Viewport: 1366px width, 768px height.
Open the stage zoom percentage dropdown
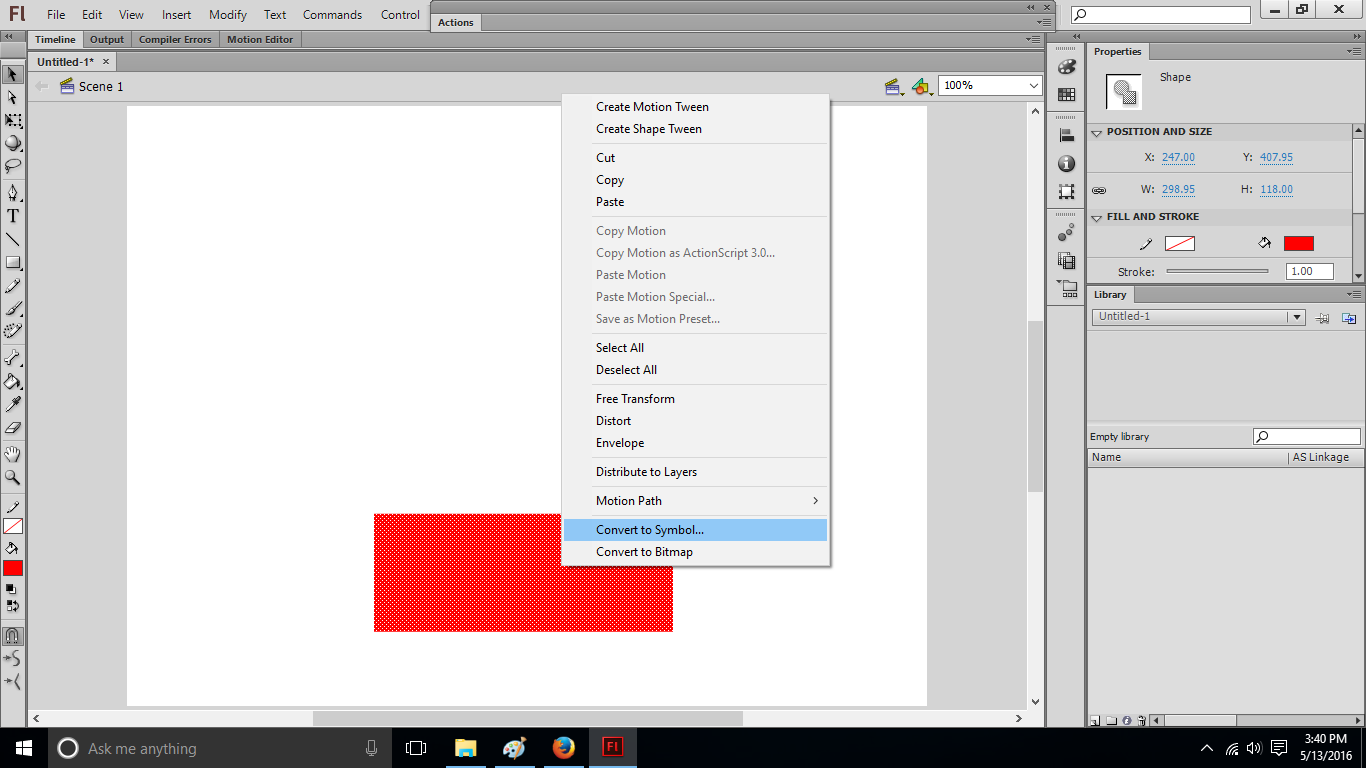coord(1034,86)
